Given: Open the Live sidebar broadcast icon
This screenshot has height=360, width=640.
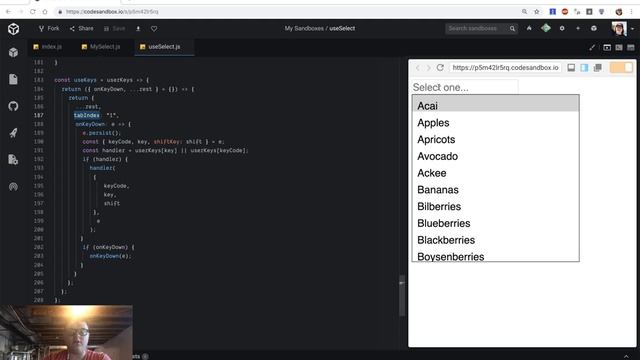Looking at the screenshot, I should [13, 187].
